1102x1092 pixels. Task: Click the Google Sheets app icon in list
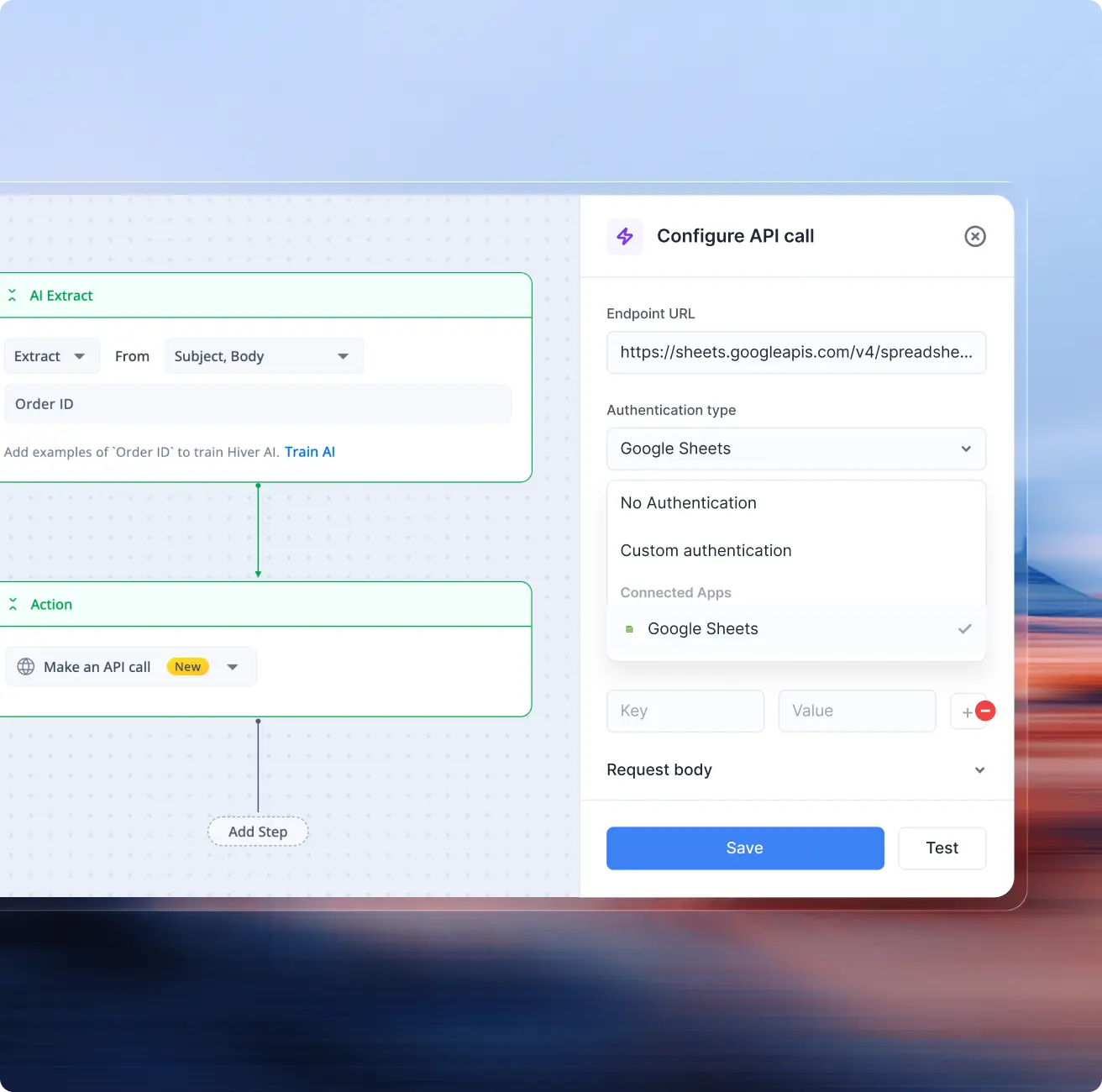point(629,629)
